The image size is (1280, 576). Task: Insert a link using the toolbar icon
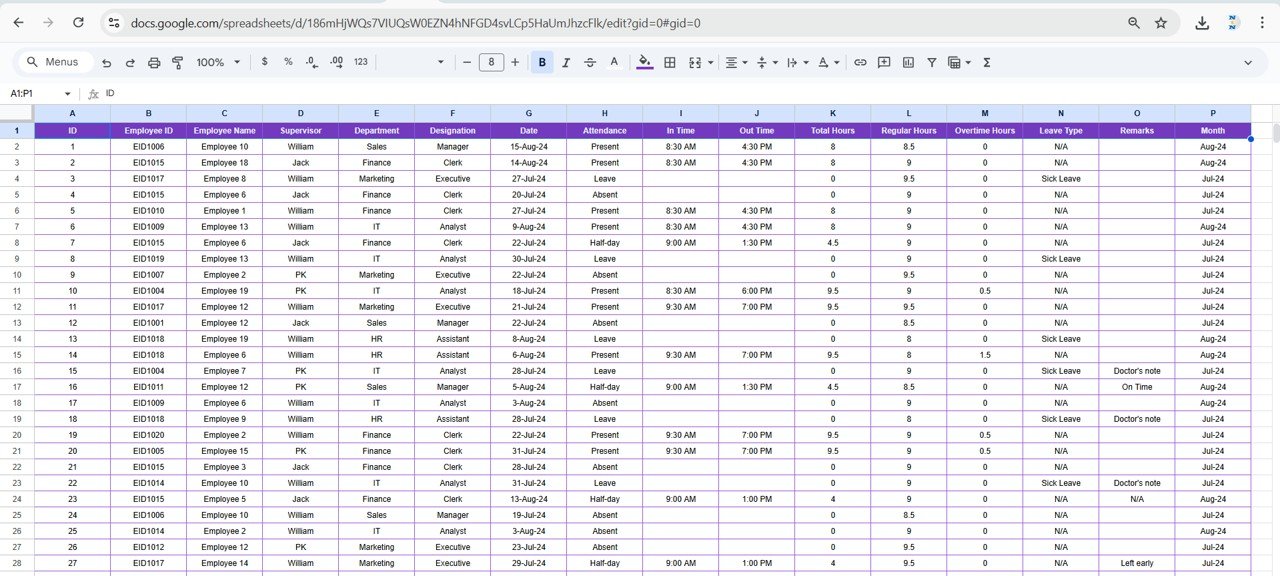[x=860, y=62]
